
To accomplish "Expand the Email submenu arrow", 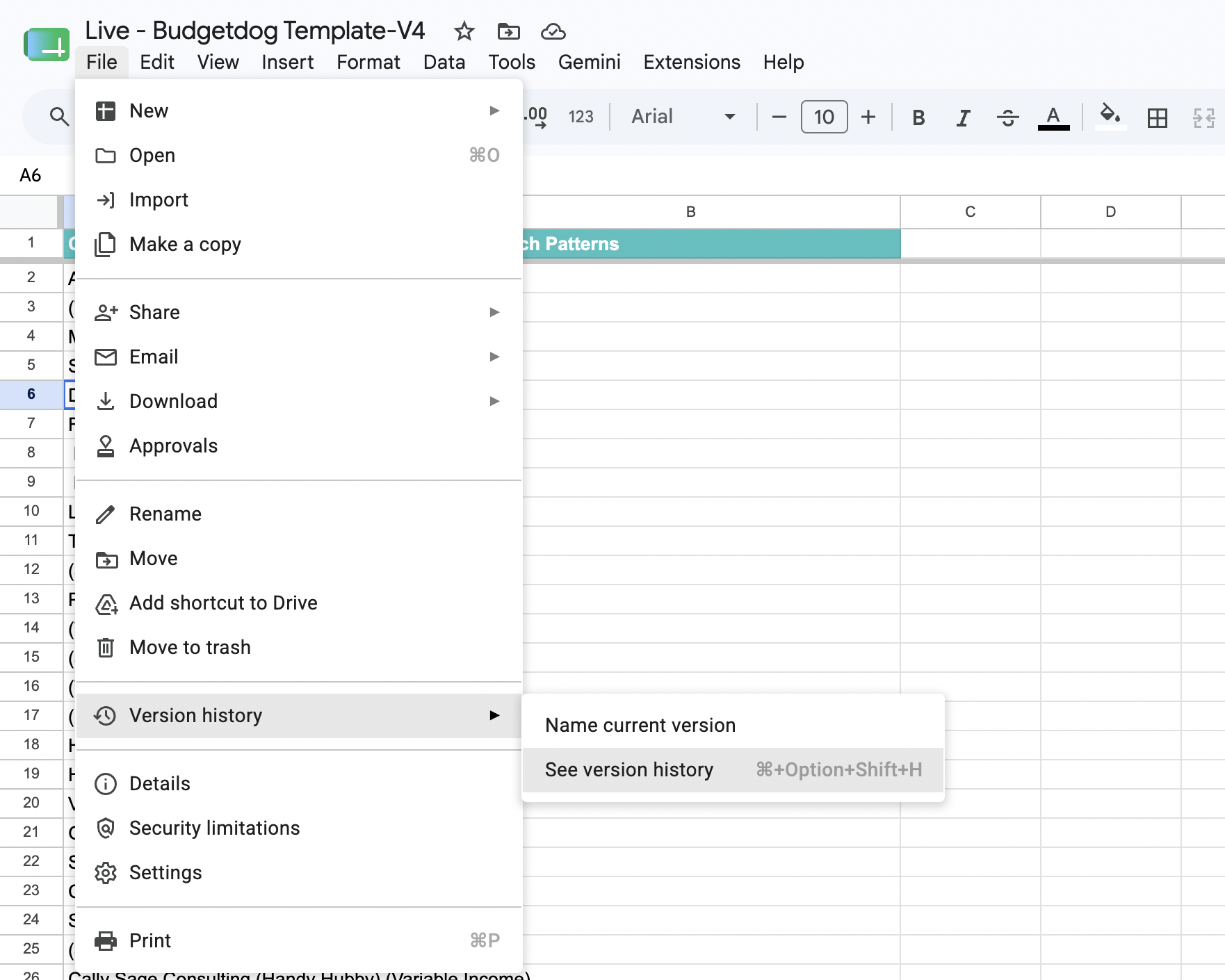I will tap(494, 357).
